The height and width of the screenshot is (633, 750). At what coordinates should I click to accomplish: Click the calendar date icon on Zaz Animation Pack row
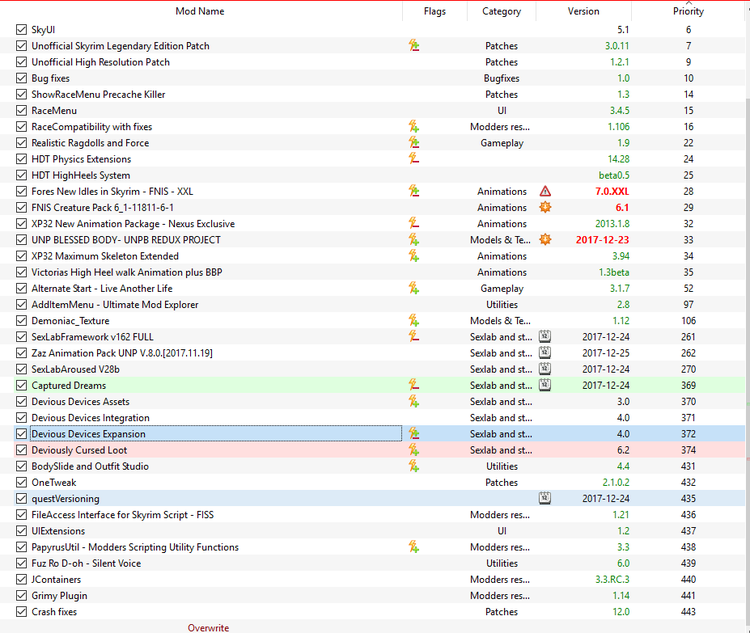545,353
